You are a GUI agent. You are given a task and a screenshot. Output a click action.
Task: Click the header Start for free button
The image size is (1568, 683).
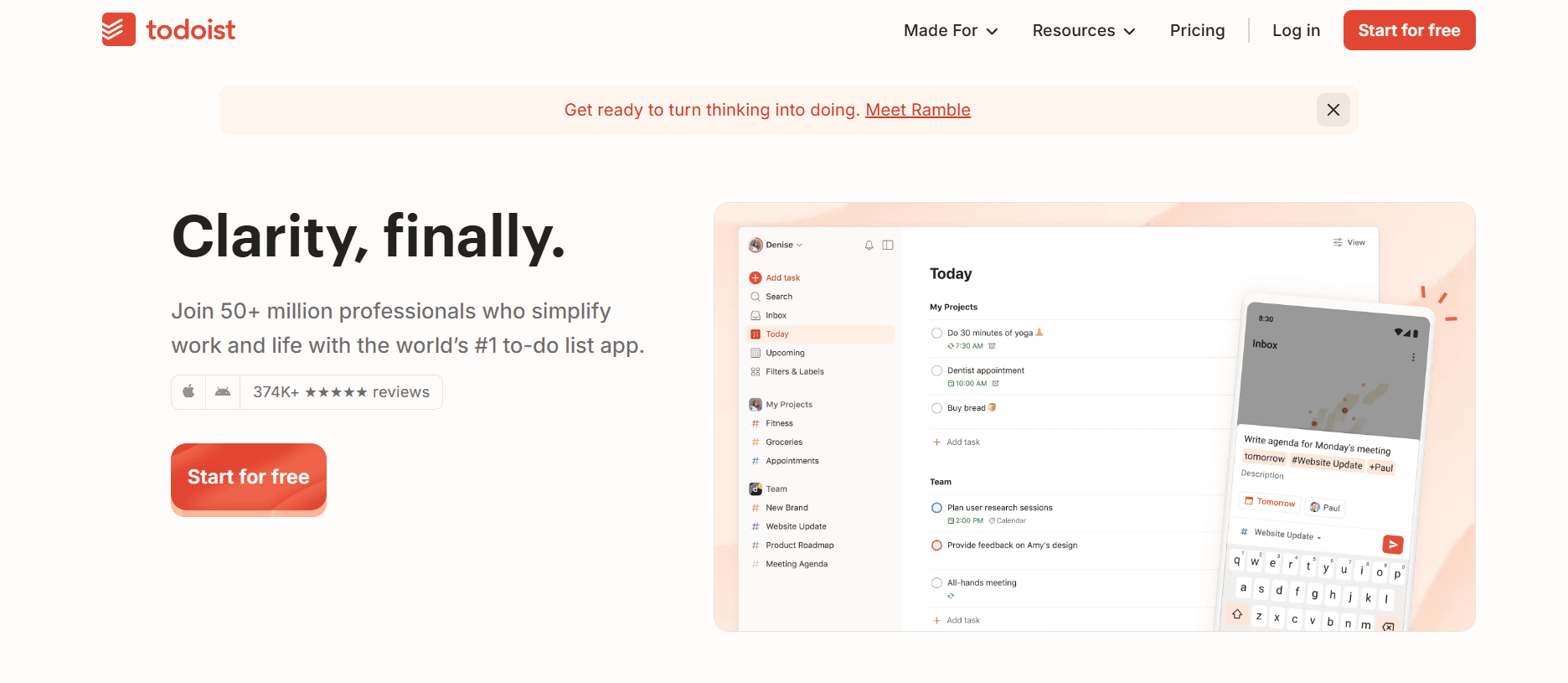coord(1409,30)
